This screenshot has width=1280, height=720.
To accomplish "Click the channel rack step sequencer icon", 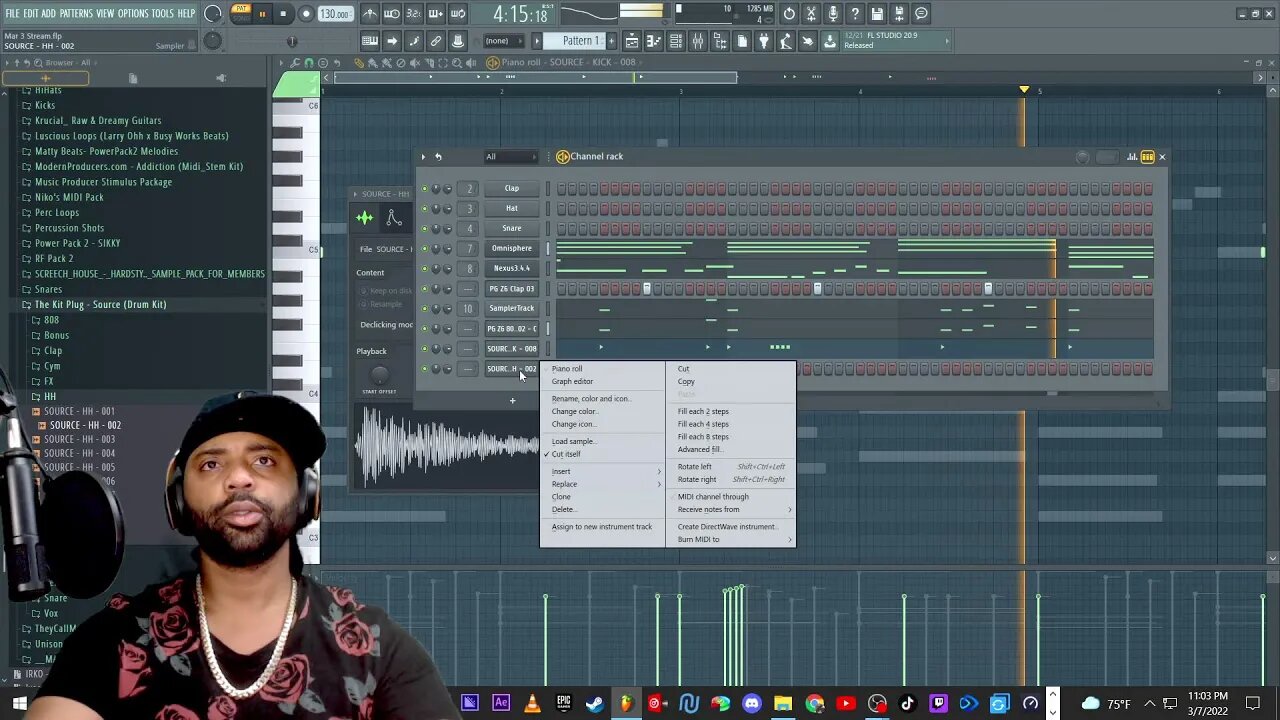I will pyautogui.click(x=1148, y=157).
